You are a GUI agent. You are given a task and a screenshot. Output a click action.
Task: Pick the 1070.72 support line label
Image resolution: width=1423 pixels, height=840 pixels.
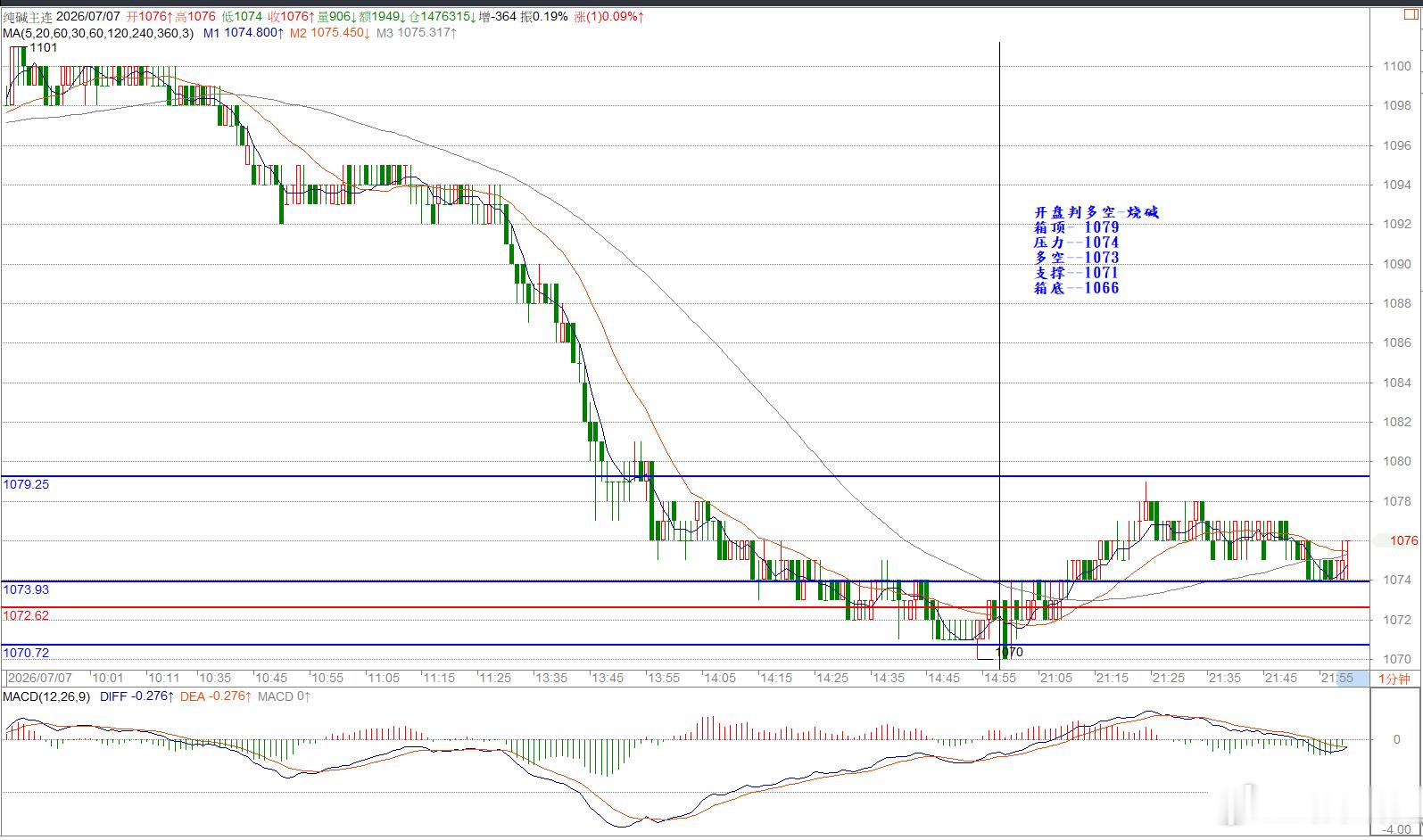click(26, 653)
